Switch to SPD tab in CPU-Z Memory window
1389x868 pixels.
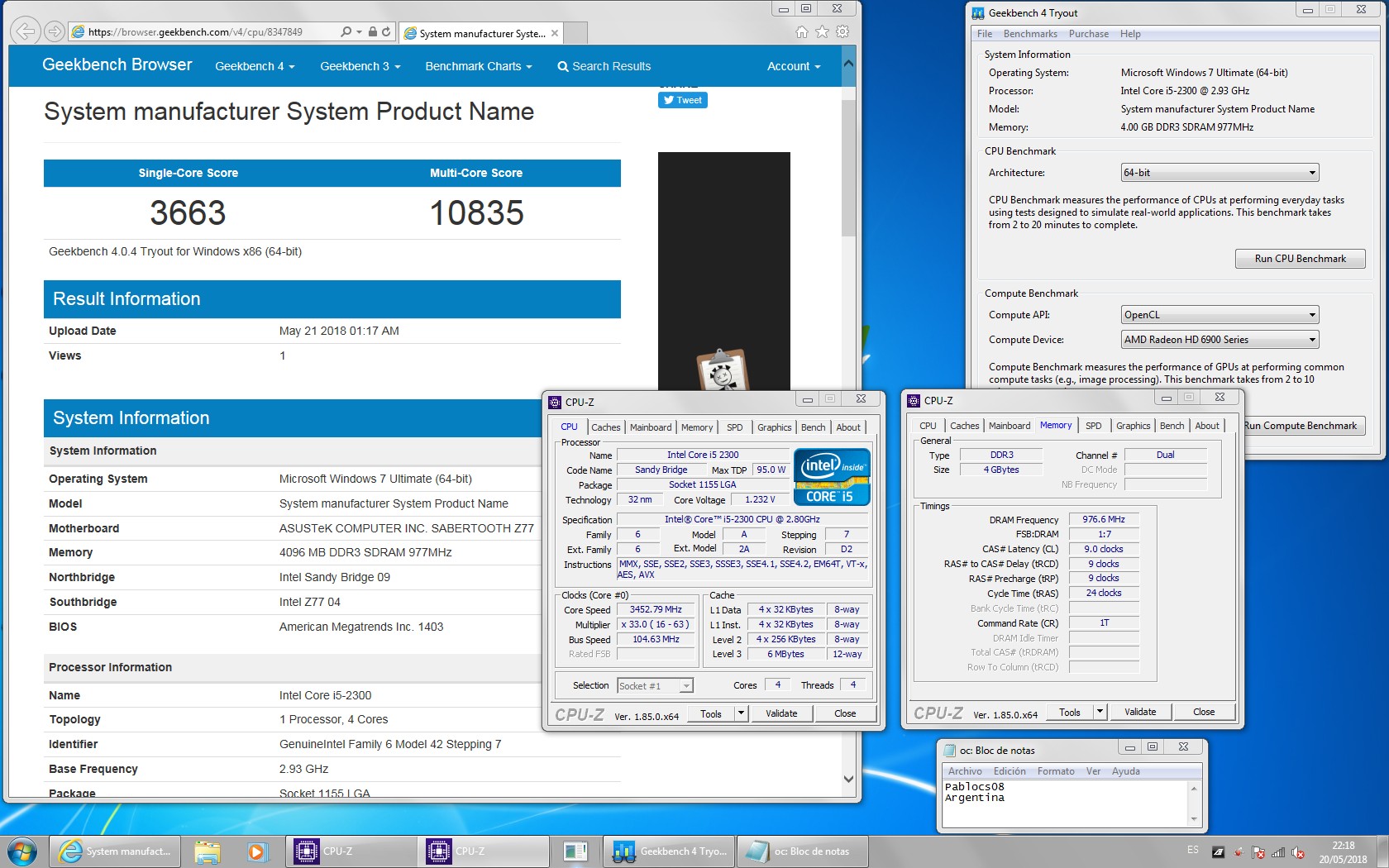click(x=1093, y=426)
